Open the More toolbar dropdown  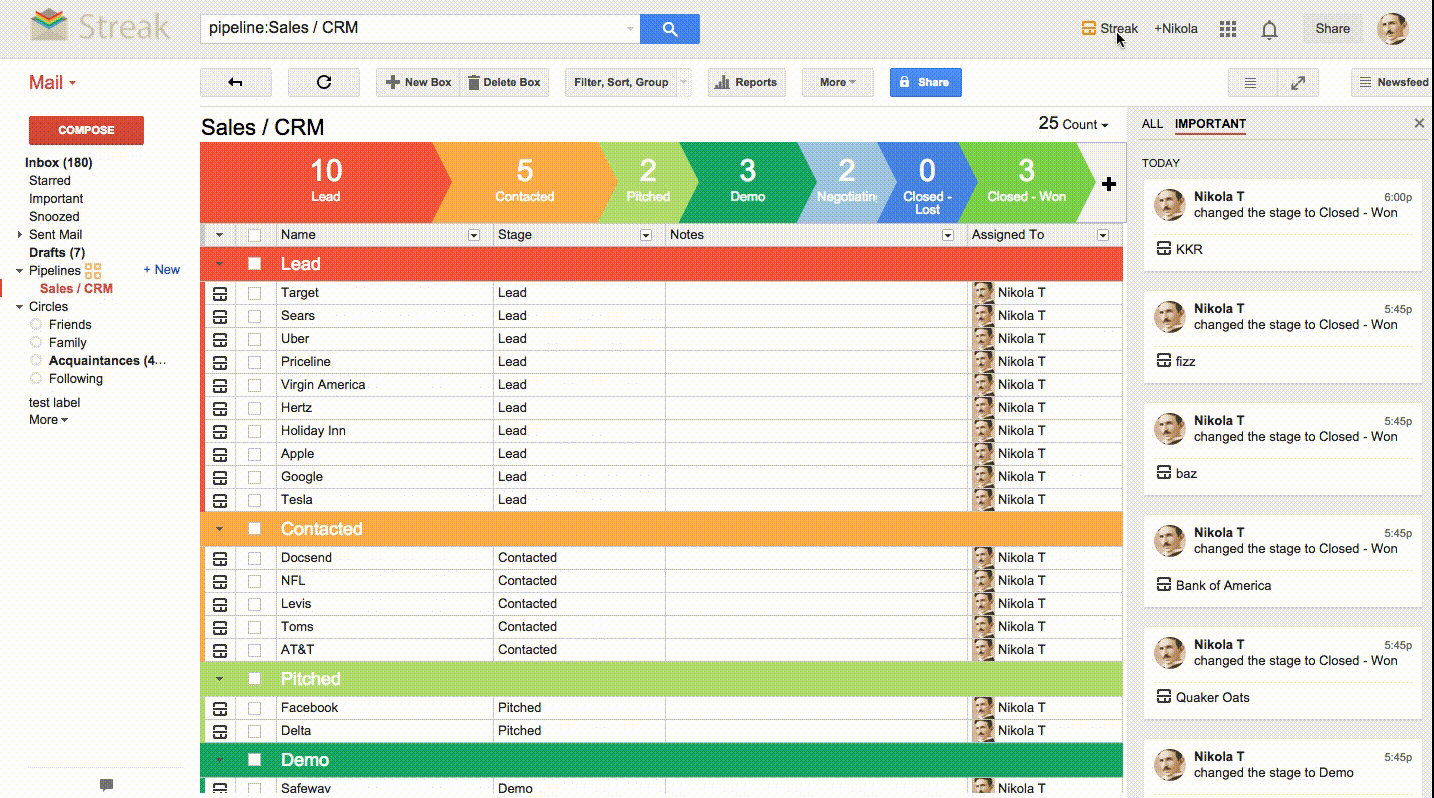tap(837, 82)
